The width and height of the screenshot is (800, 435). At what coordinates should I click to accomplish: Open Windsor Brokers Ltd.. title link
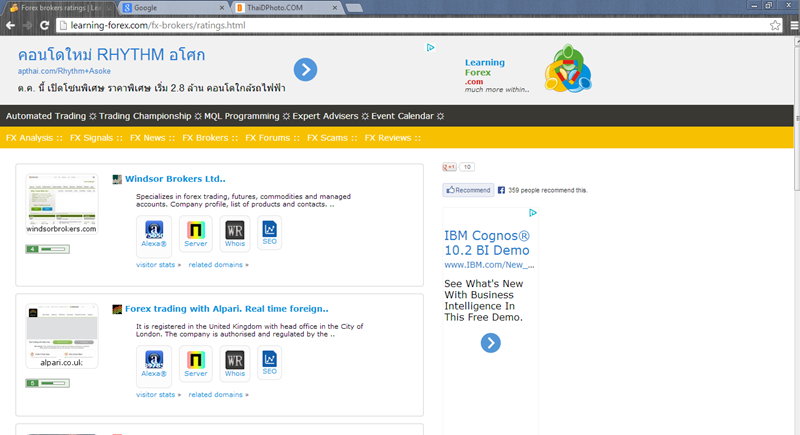tap(175, 179)
